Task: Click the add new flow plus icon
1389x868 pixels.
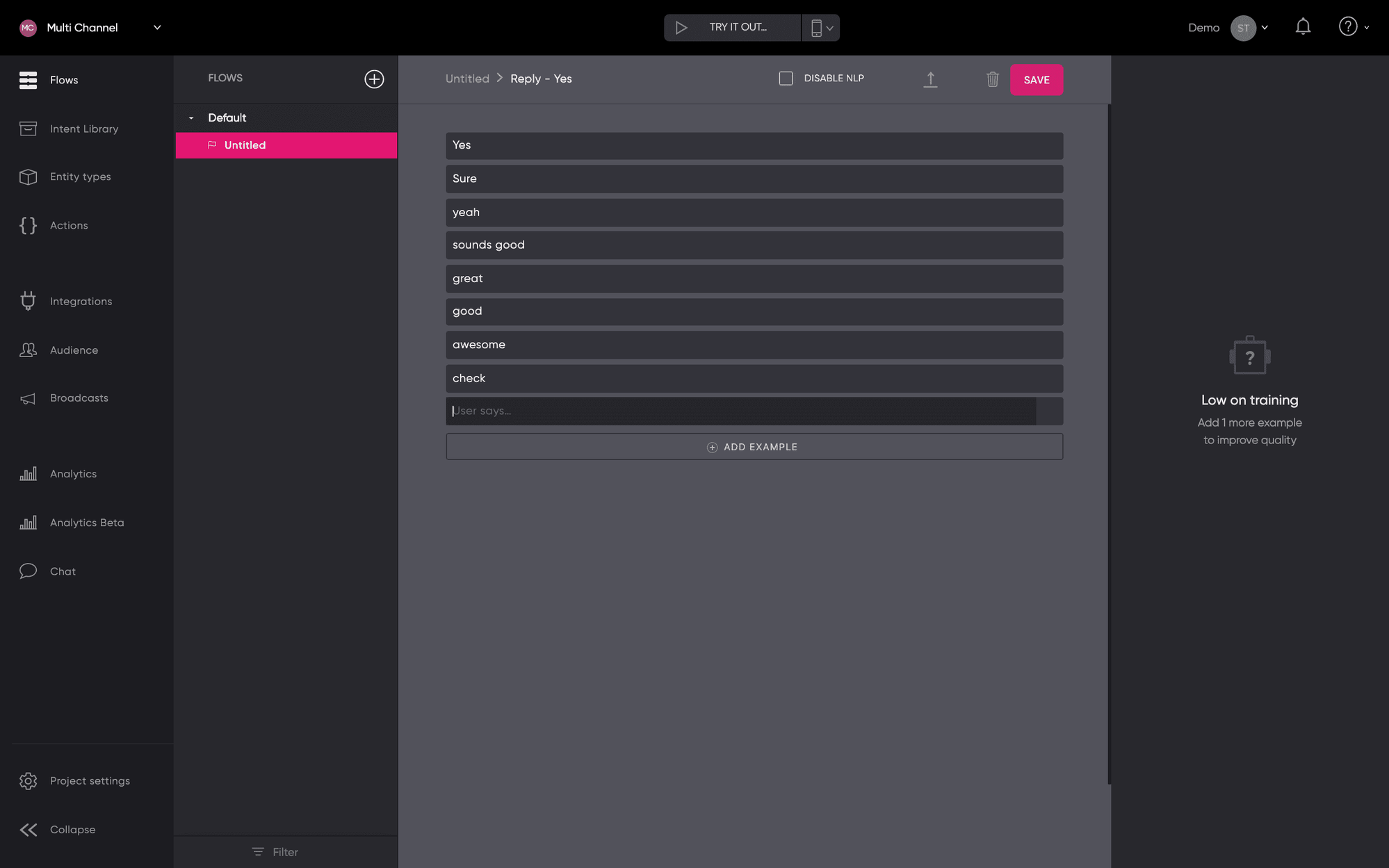Action: point(374,79)
